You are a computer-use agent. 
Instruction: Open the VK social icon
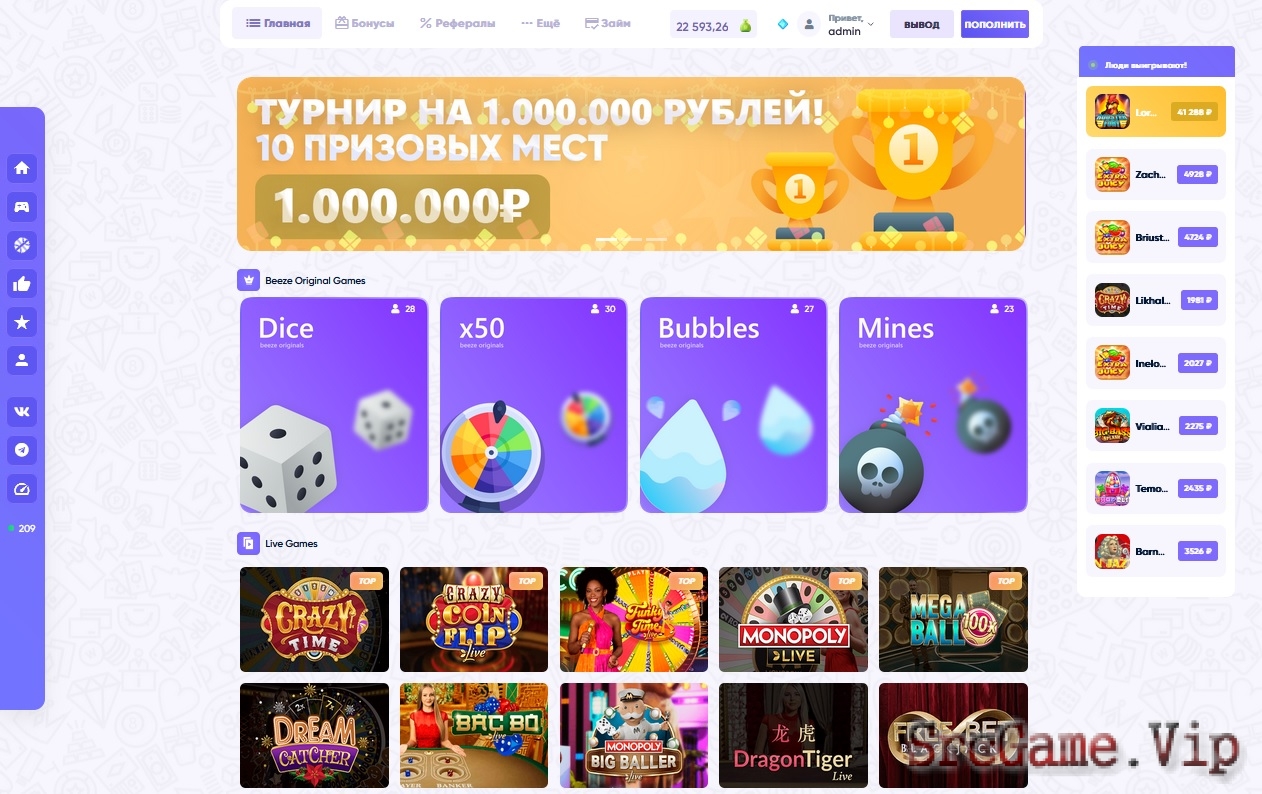pos(22,411)
